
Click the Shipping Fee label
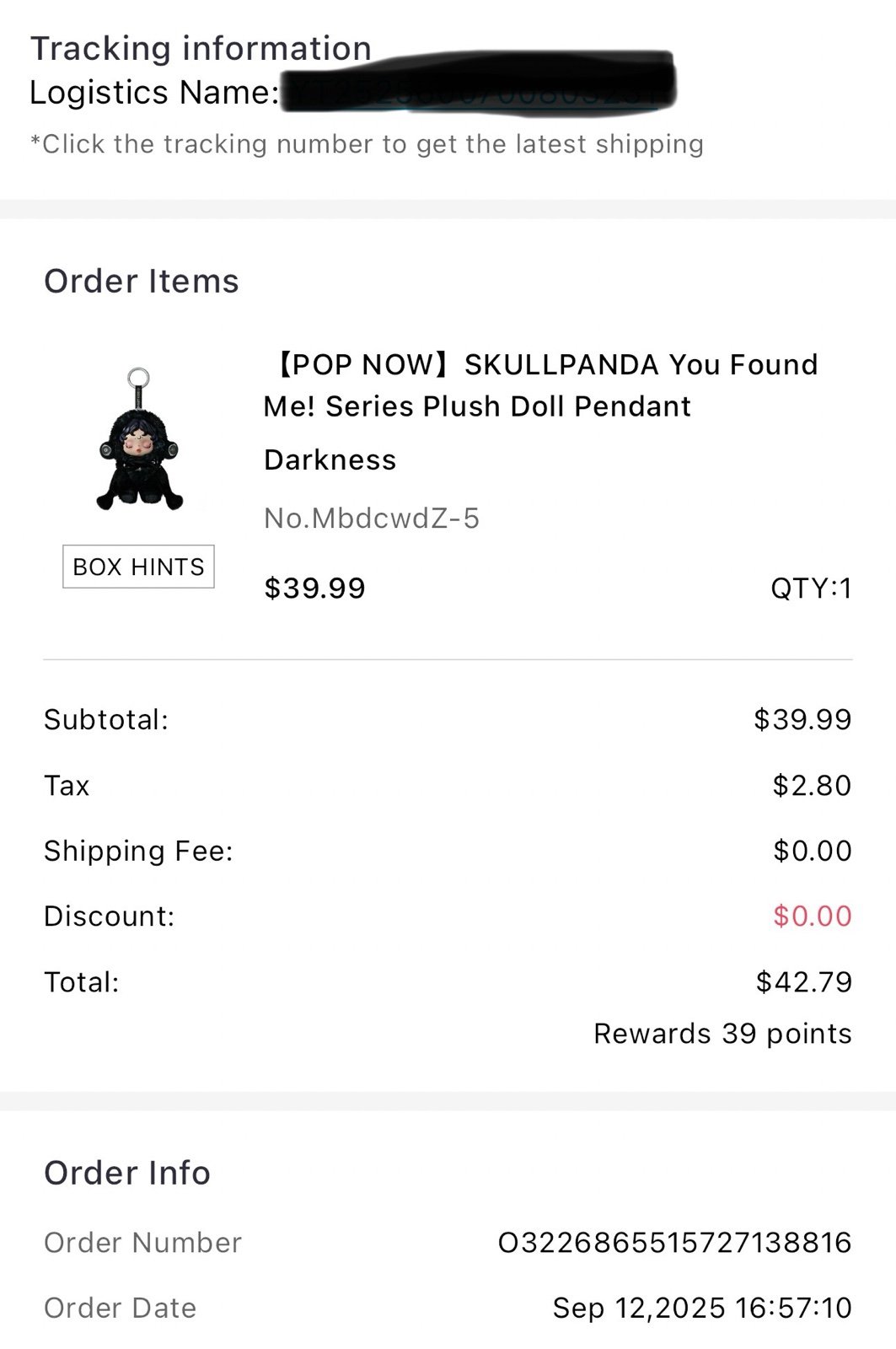click(x=138, y=851)
